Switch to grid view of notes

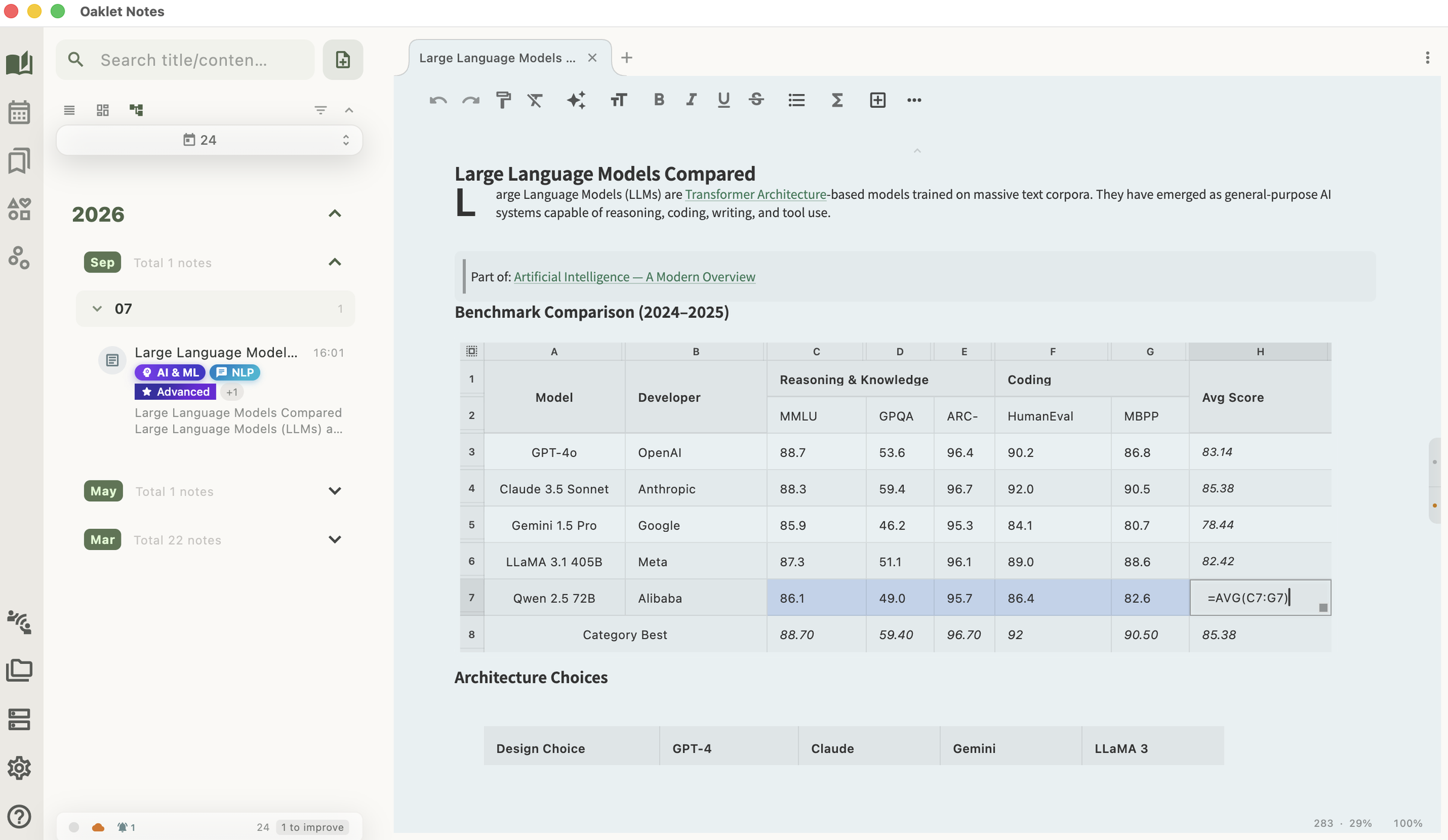[103, 110]
